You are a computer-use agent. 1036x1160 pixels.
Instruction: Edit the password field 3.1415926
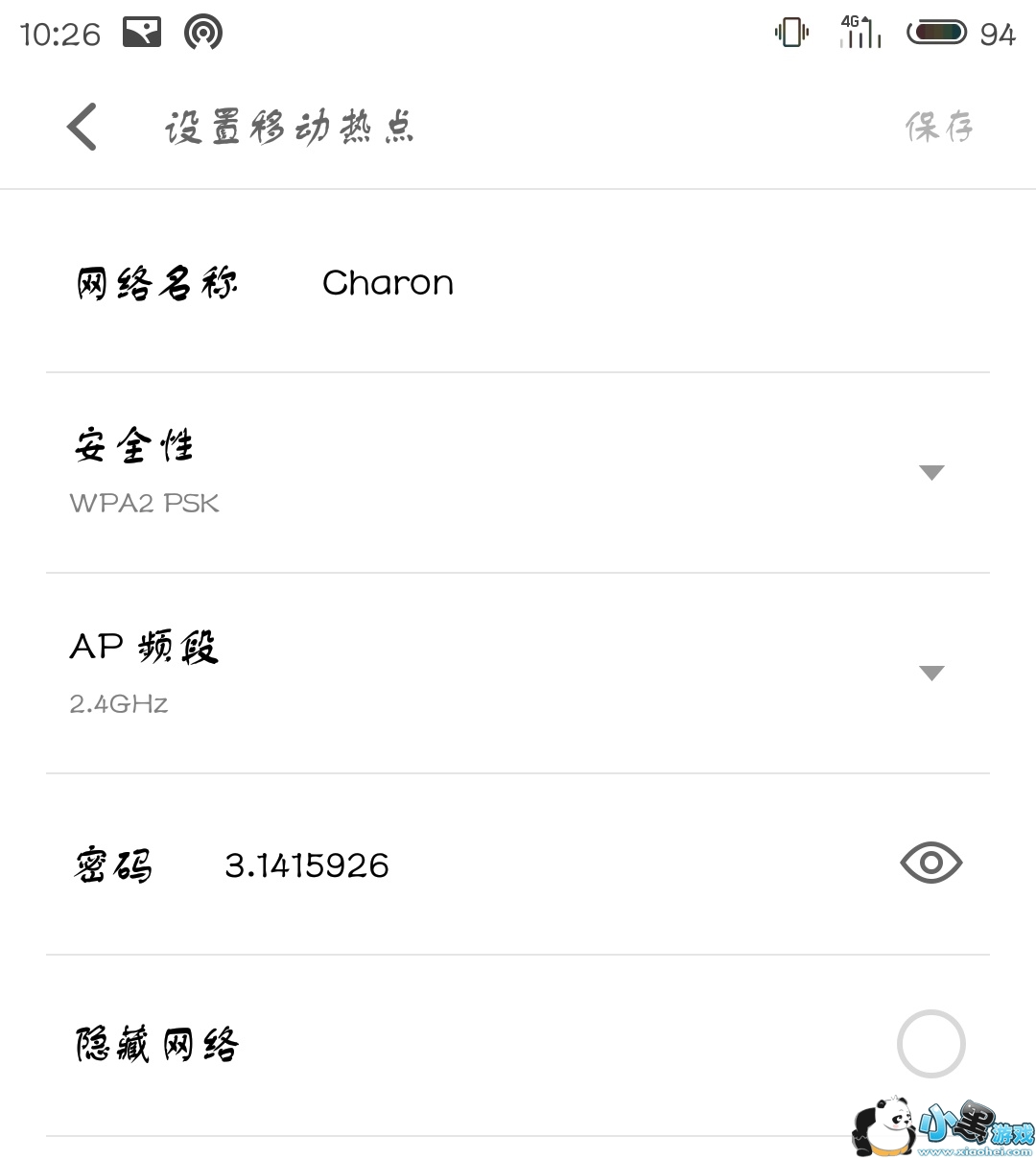307,865
